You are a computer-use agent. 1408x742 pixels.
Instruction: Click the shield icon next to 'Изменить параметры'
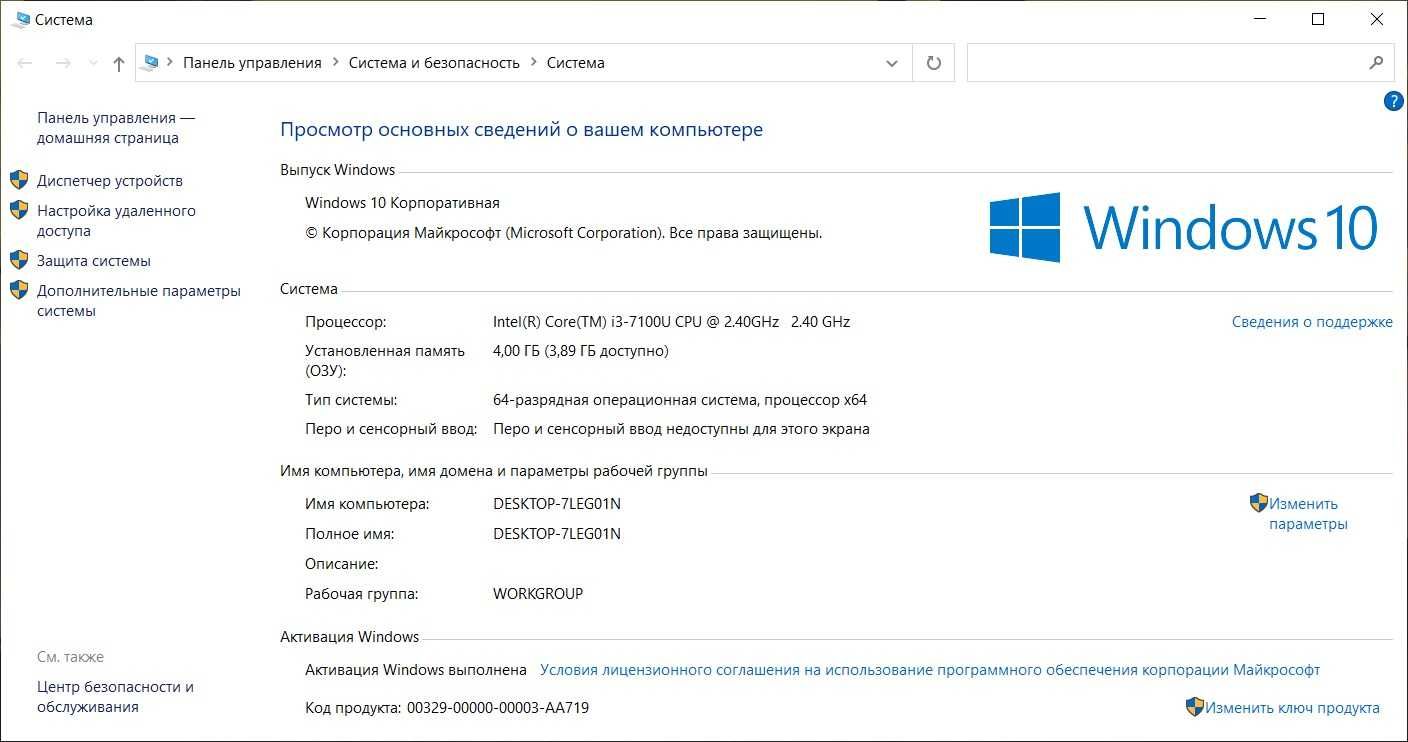pyautogui.click(x=1259, y=503)
